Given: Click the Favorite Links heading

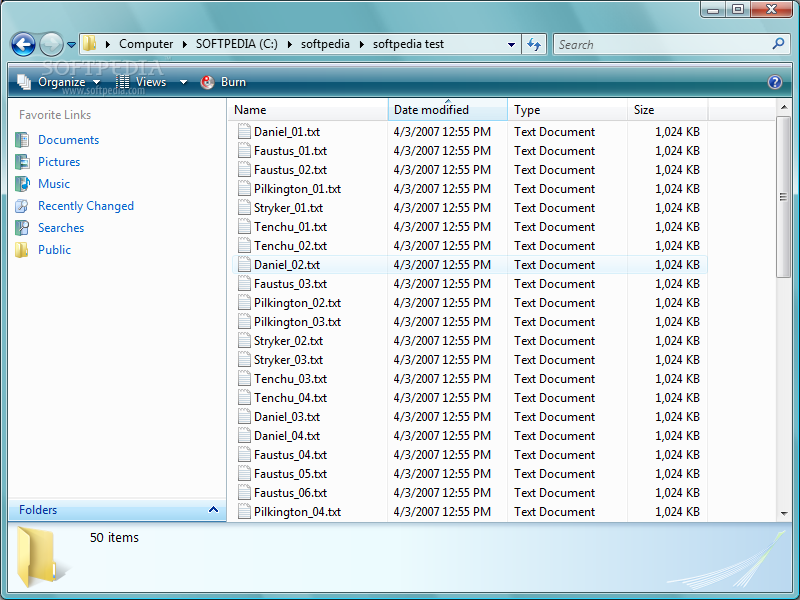Looking at the screenshot, I should (x=55, y=115).
